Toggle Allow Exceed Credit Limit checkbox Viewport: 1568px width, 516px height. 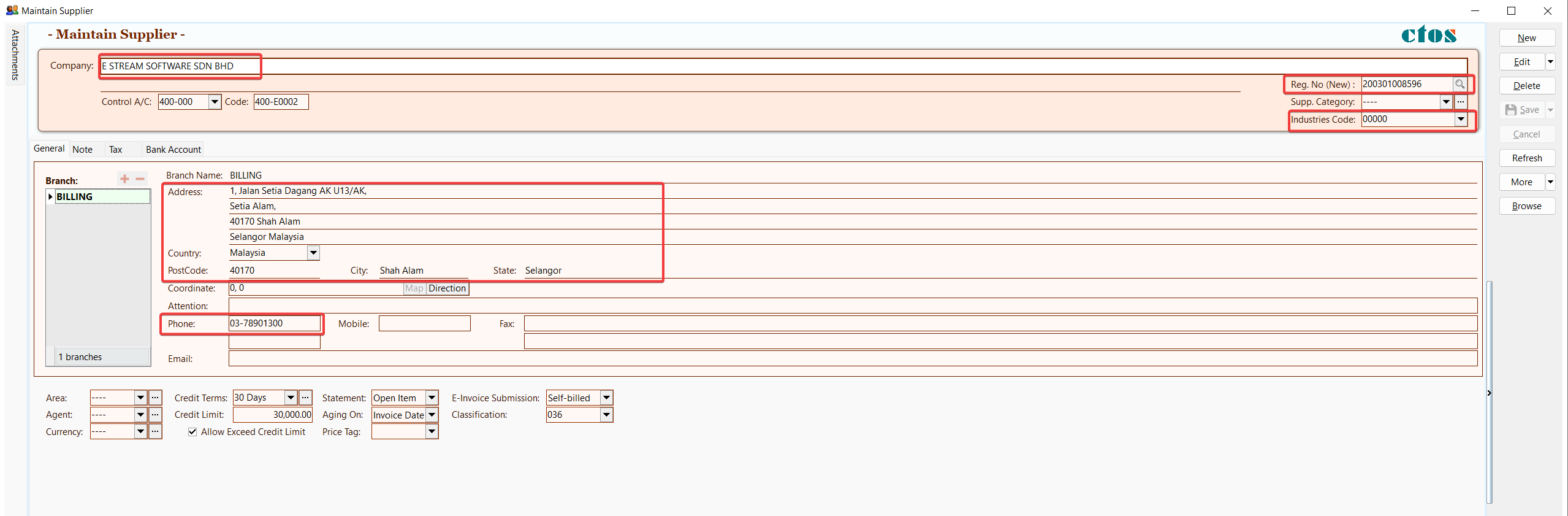tap(192, 432)
